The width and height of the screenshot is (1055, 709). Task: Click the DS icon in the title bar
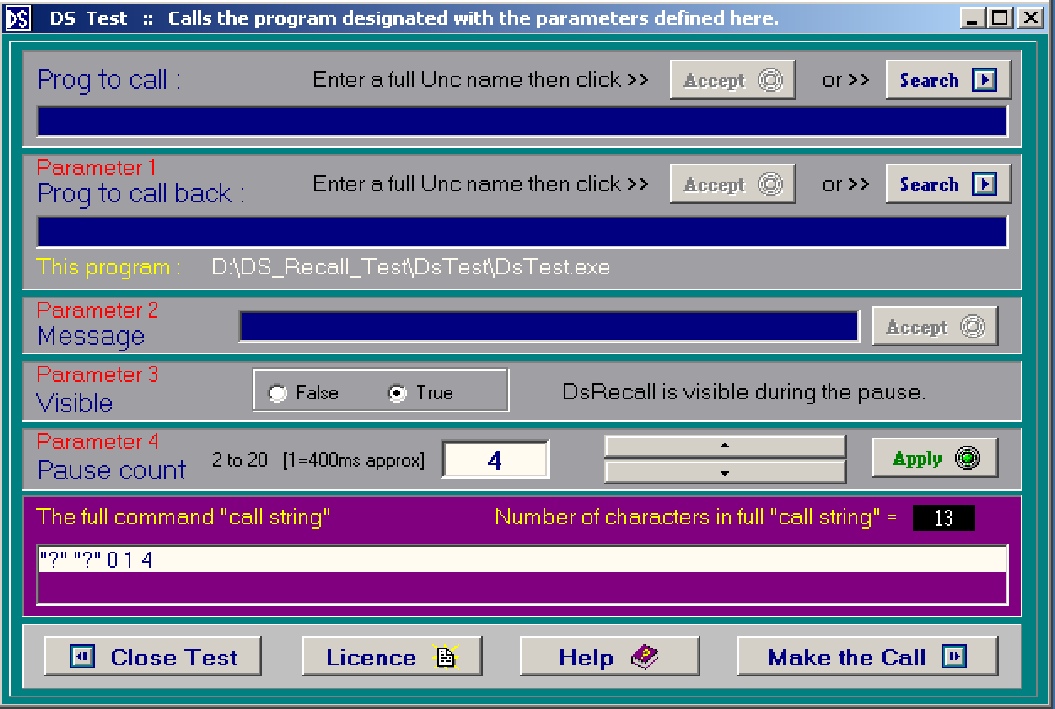(16, 16)
